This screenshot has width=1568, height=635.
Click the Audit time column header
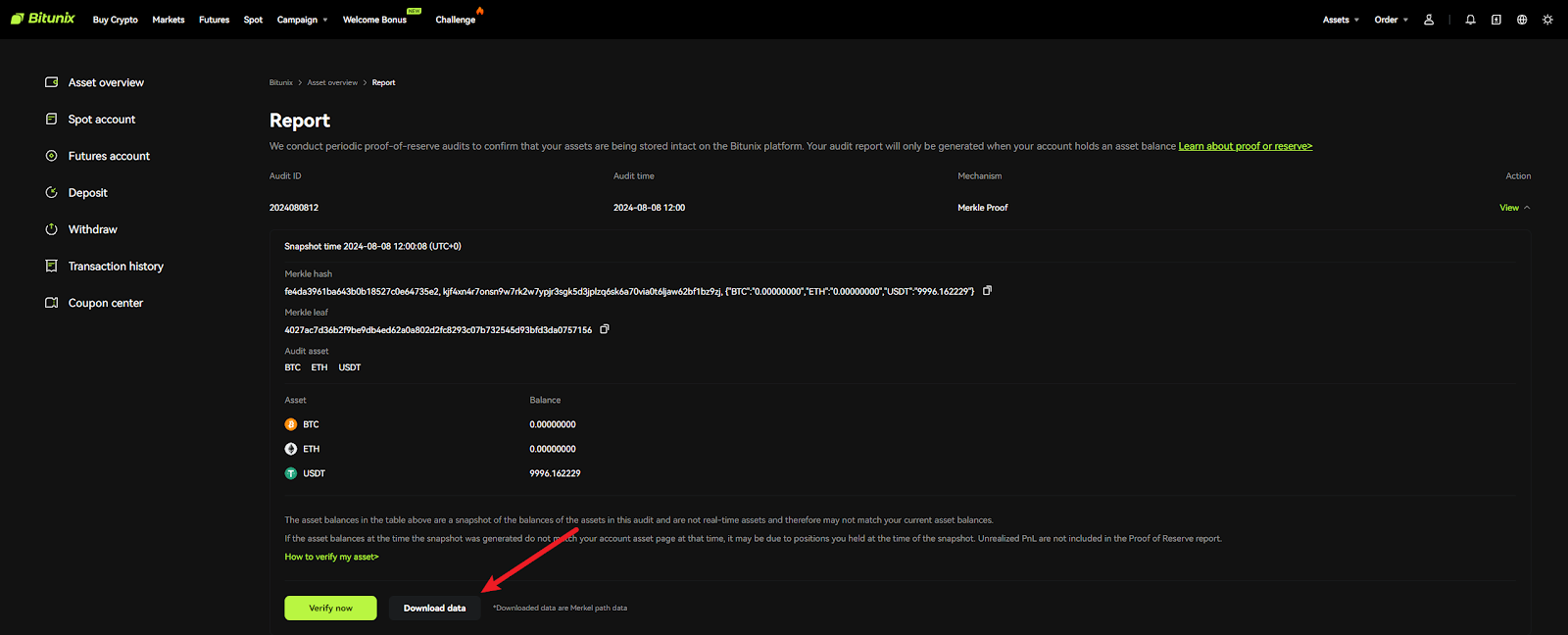[x=634, y=176]
